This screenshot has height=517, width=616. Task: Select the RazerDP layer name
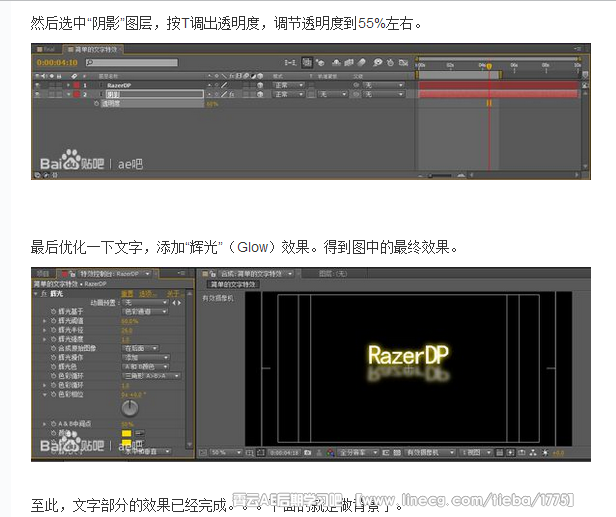coord(119,85)
